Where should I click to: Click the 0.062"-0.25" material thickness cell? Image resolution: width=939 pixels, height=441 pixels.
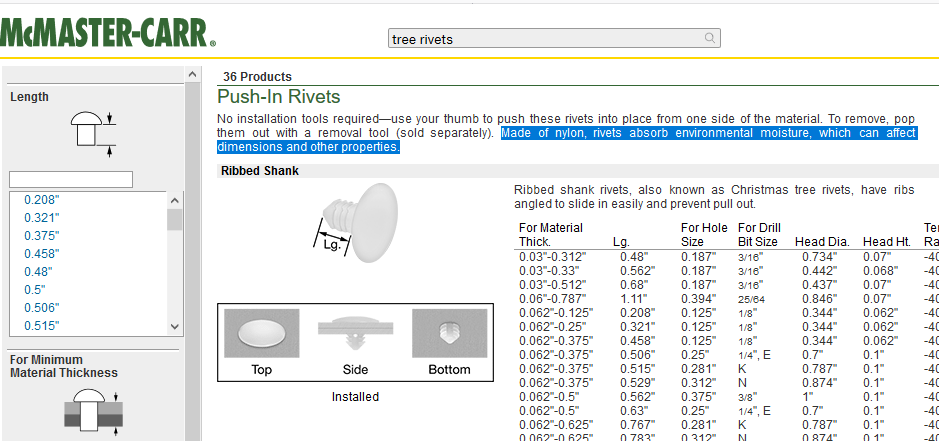click(552, 327)
